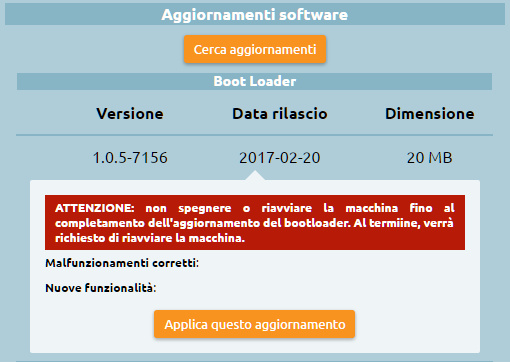Click the empty area beside Malfunzionamenti corretti

click(332, 263)
